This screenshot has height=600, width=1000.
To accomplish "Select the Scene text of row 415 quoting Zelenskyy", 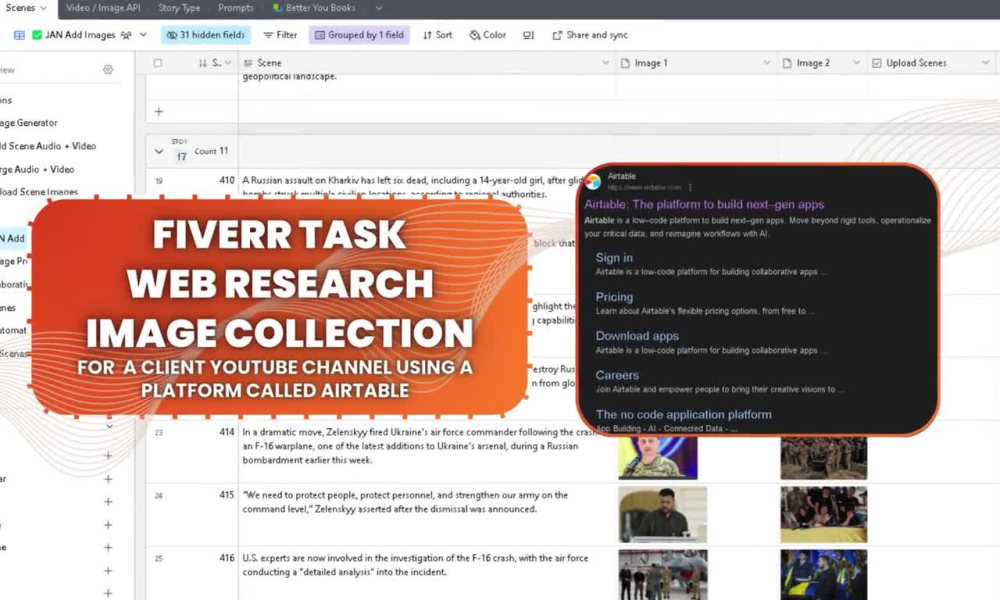I will click(x=405, y=502).
